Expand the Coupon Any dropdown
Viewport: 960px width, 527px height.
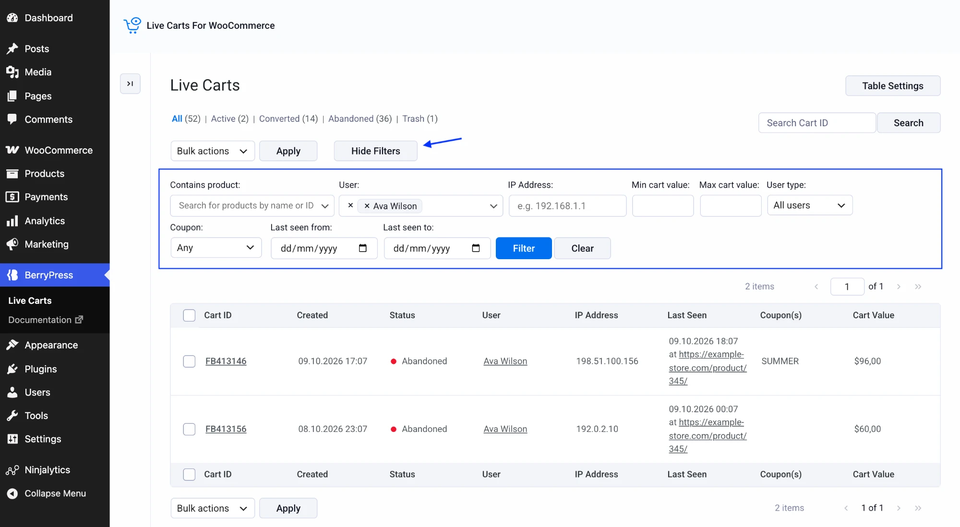coord(216,248)
